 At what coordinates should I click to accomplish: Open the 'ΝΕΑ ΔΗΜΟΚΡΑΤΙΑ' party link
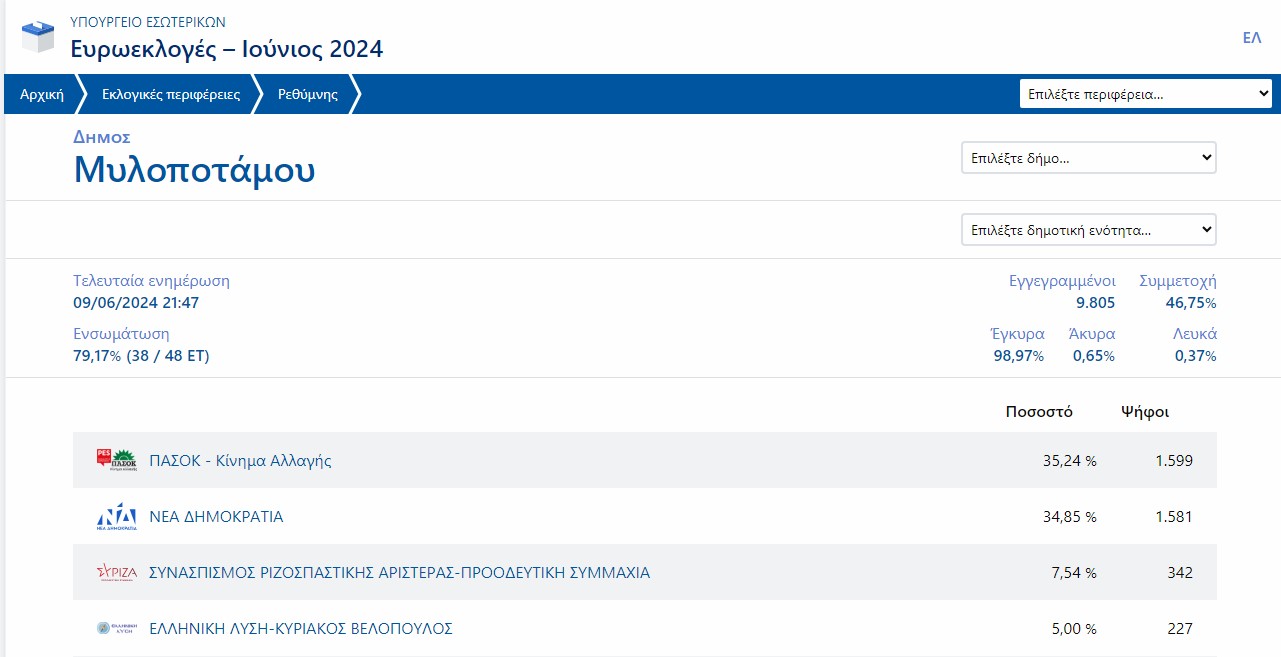coord(216,517)
